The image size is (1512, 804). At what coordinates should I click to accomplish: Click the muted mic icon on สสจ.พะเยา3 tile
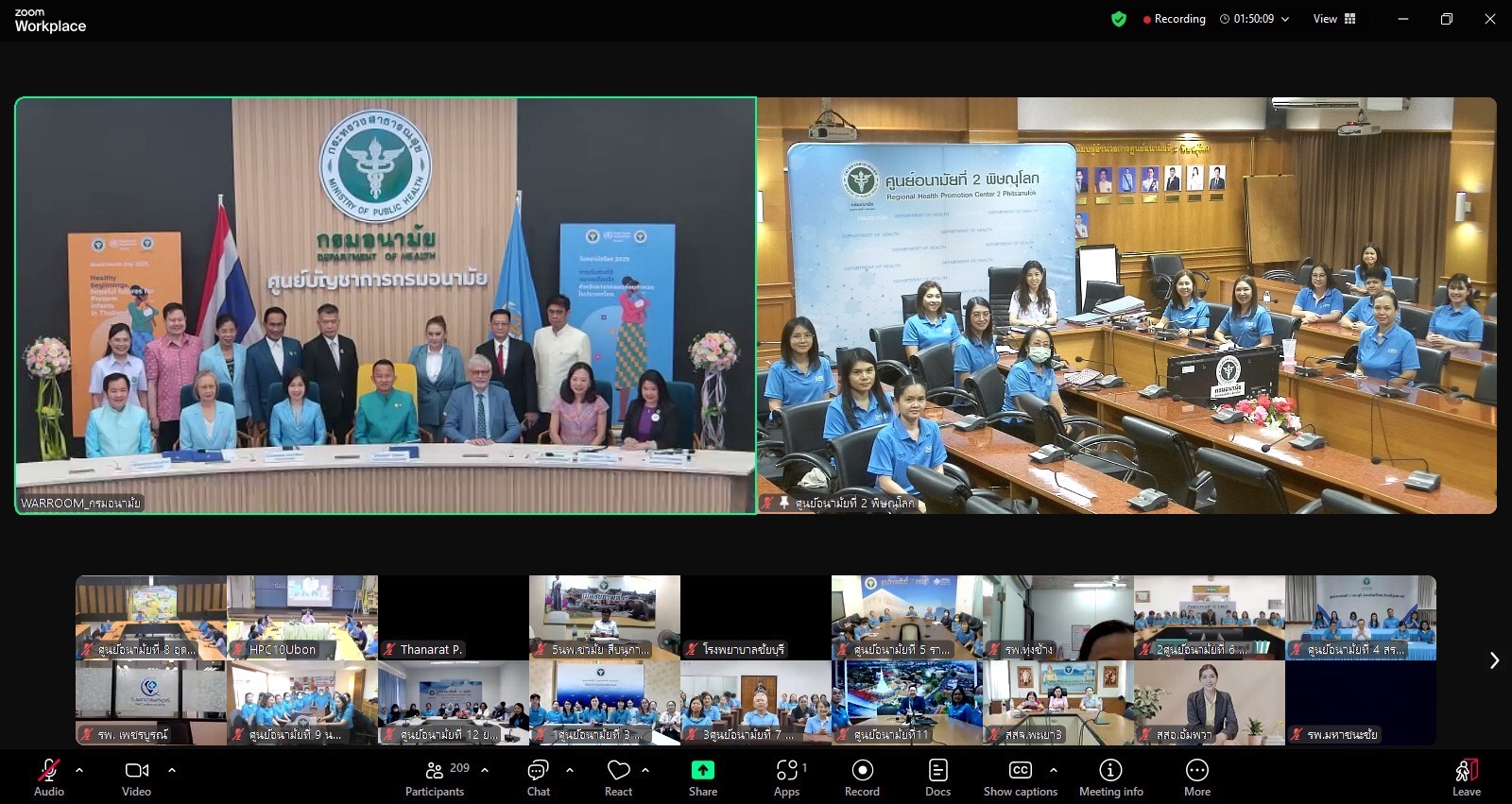coord(994,734)
